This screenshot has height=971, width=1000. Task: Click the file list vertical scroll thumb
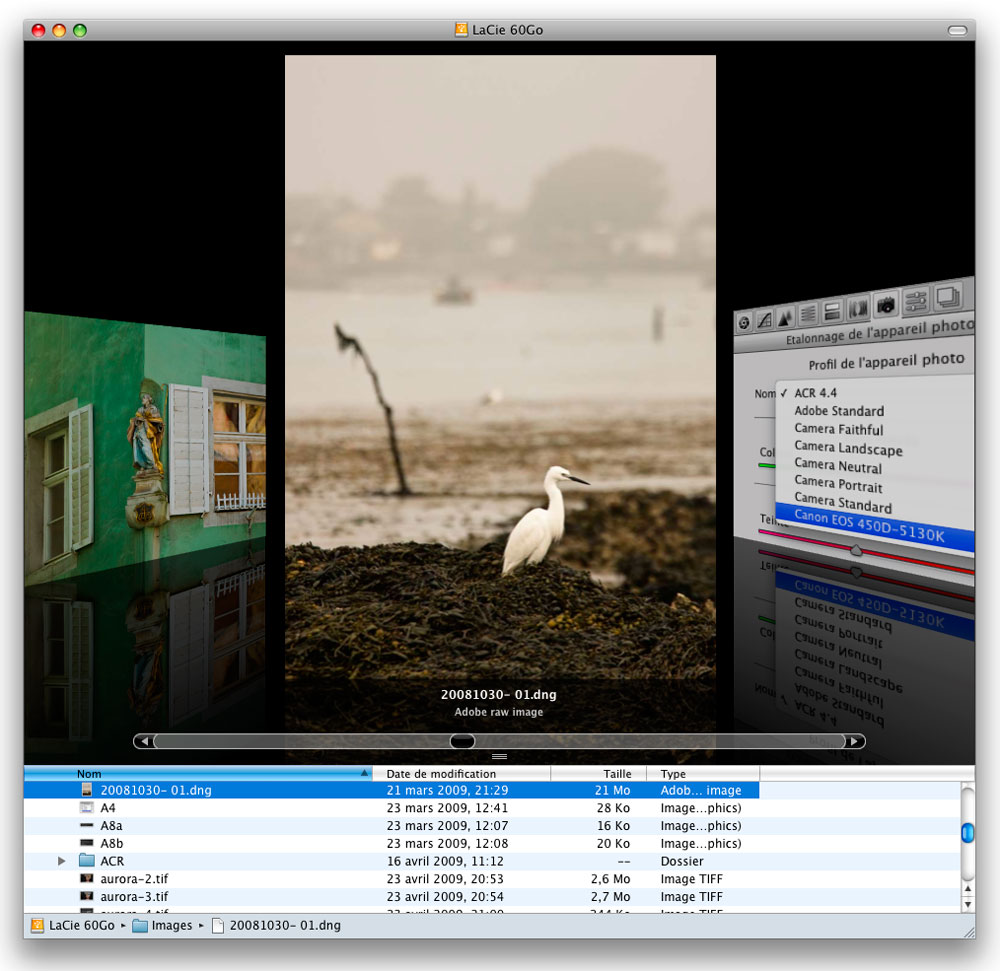(x=967, y=833)
